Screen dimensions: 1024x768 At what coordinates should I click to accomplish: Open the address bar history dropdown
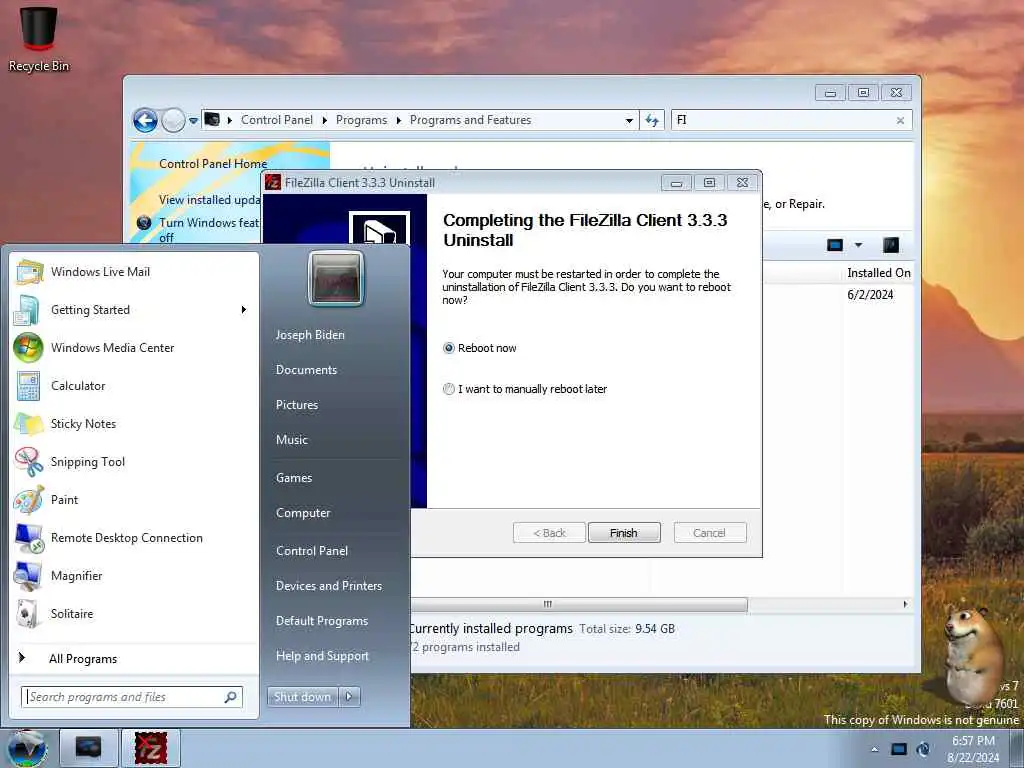[x=629, y=120]
